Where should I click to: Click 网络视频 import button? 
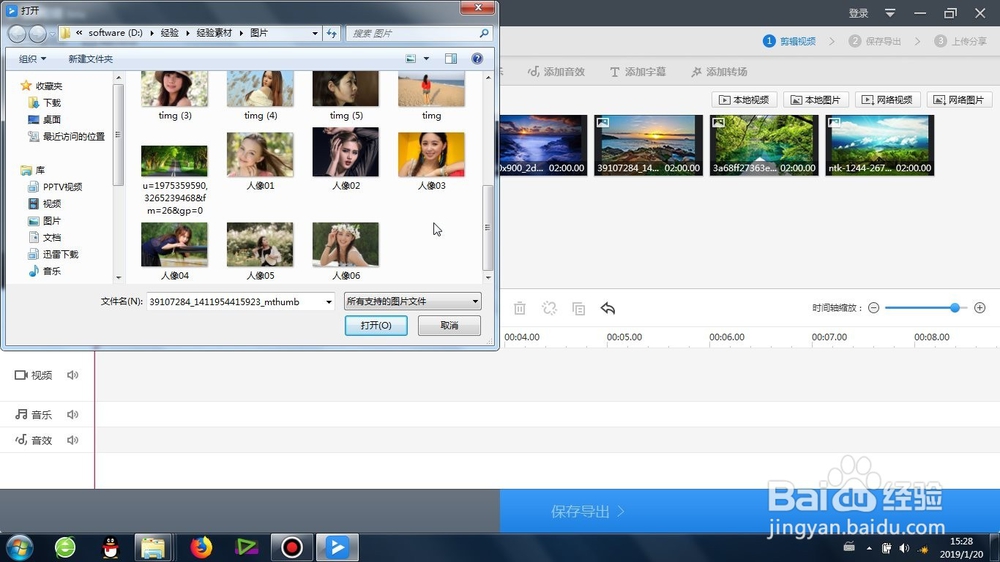click(887, 100)
